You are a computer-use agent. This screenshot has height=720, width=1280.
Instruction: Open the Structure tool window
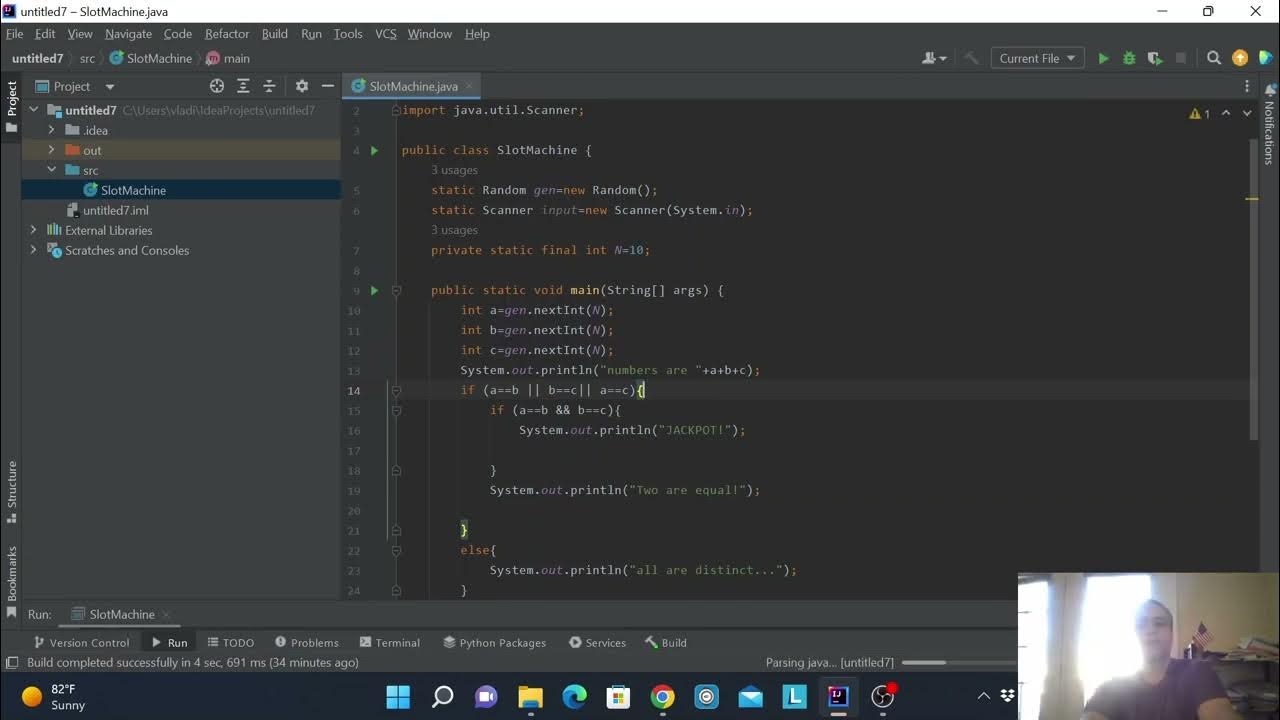12,490
